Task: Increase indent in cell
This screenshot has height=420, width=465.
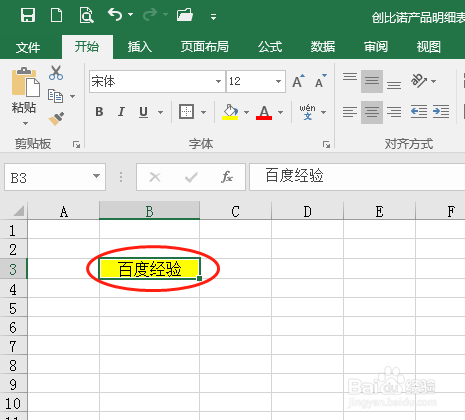Action: tap(441, 111)
